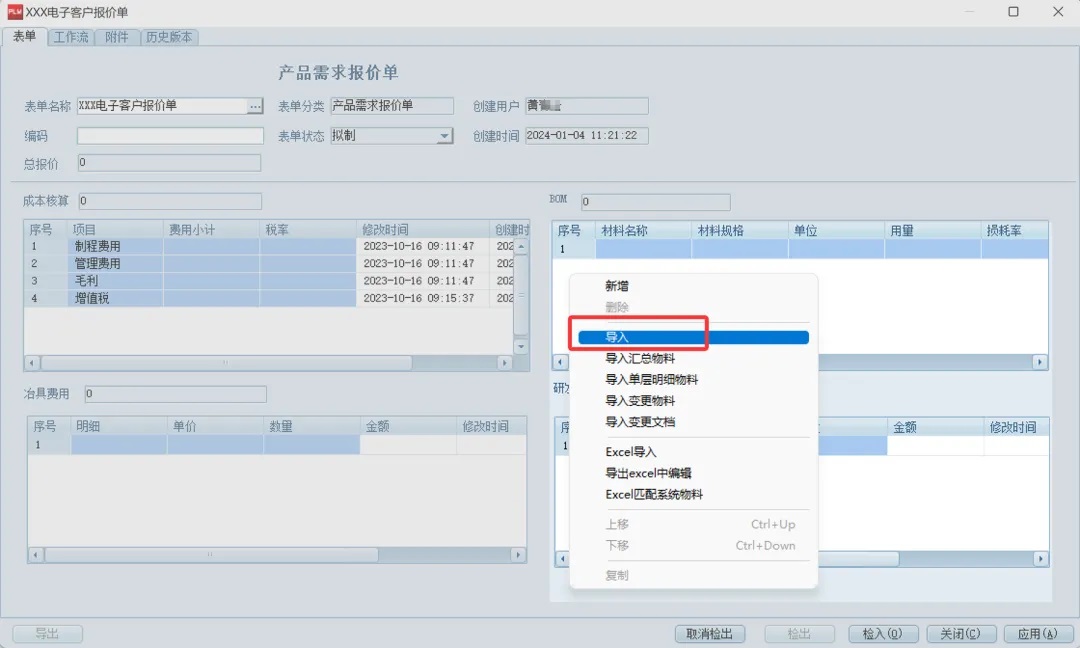Maximize the XXX电子客户报价单 window

pos(1013,12)
